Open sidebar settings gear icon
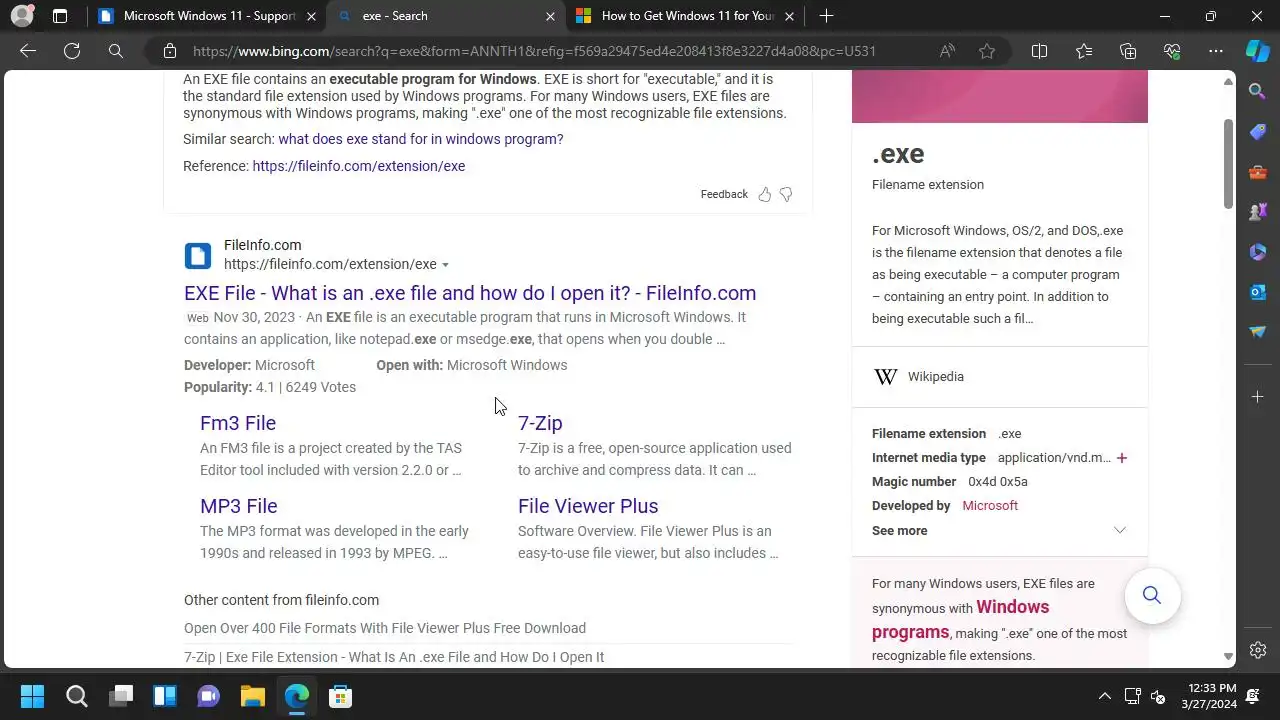The height and width of the screenshot is (720, 1280). pos(1258,650)
